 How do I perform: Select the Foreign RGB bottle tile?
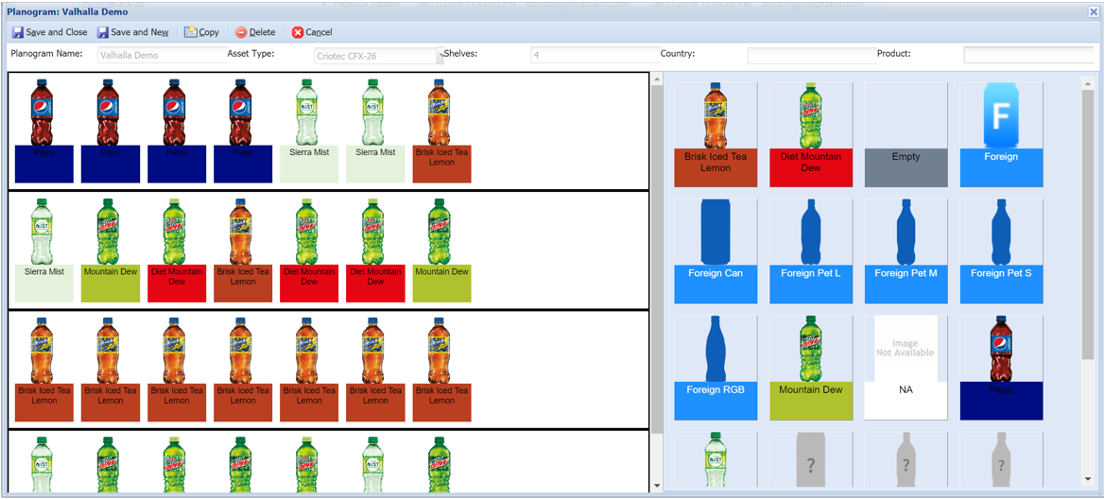click(x=715, y=367)
